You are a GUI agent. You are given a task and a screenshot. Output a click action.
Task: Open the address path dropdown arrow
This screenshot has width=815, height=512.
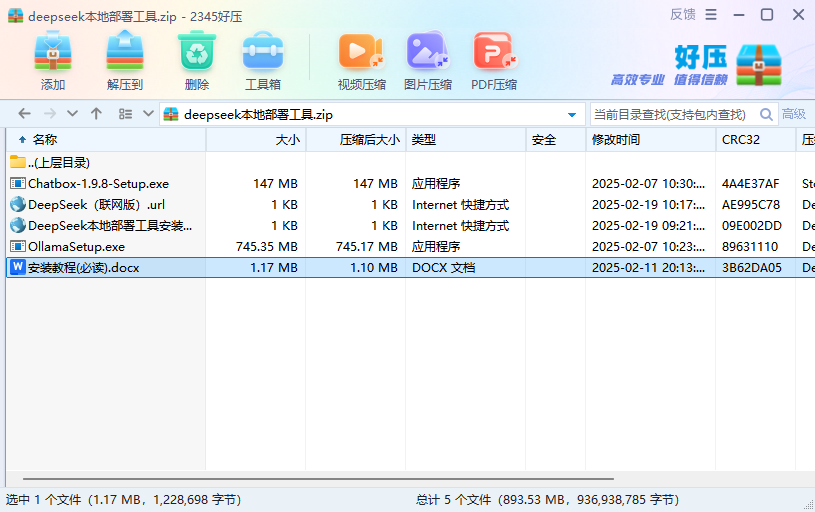[x=572, y=115]
